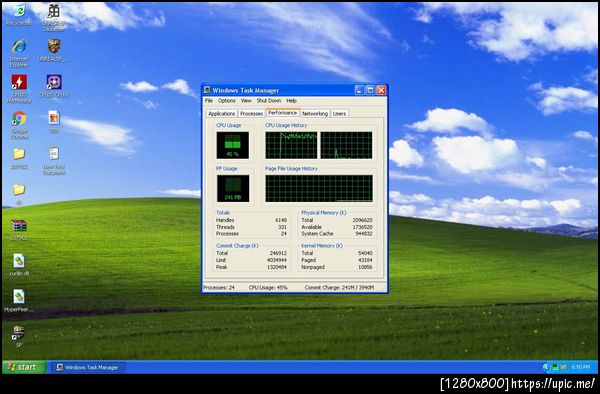Select the folder icon left of New Text Document
Viewport: 600px width, 394px height.
click(x=19, y=157)
